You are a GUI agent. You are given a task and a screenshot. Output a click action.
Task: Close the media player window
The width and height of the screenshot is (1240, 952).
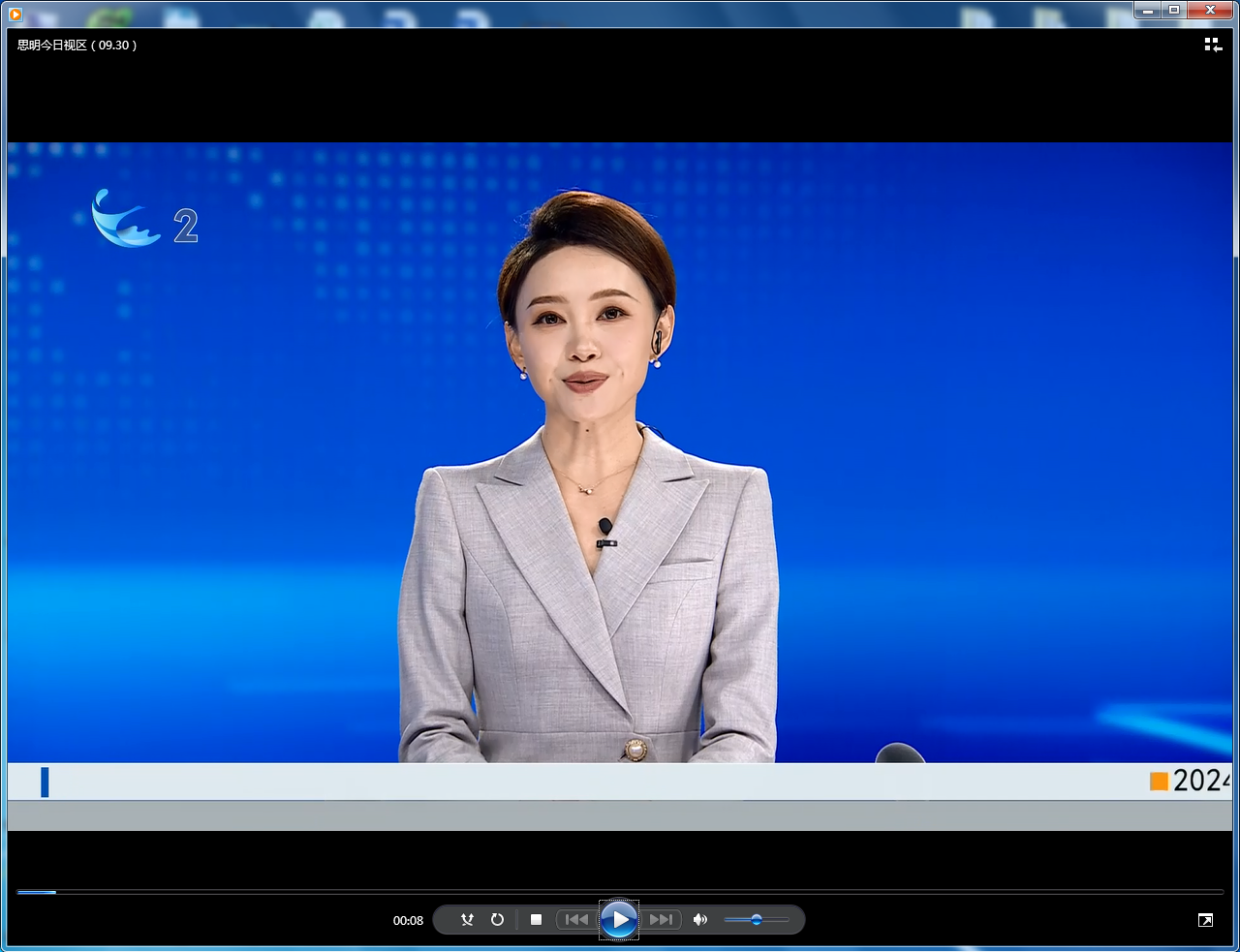1211,11
